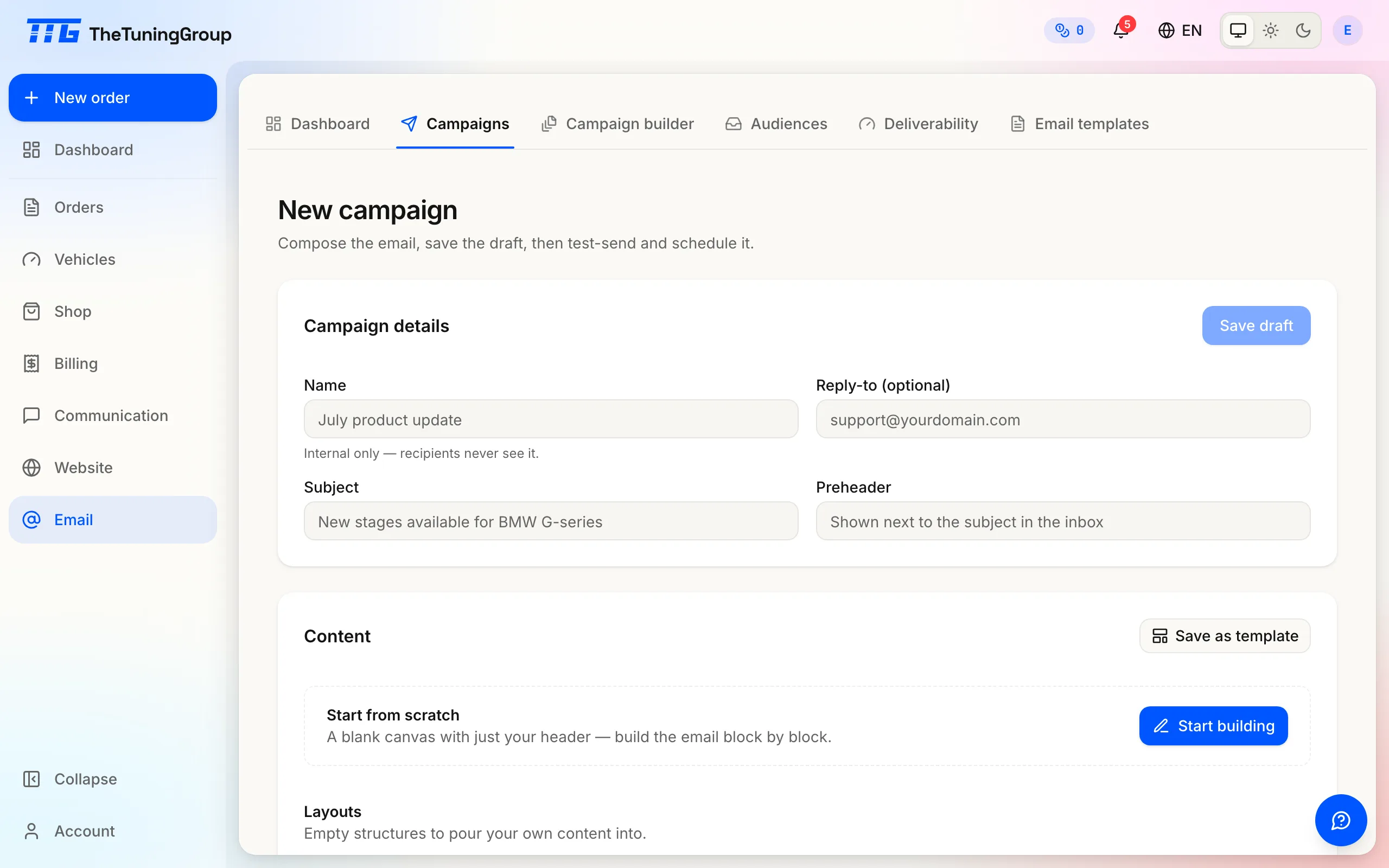Click the Save draft button
Screen dimensions: 1389x868
pyautogui.click(x=1256, y=325)
